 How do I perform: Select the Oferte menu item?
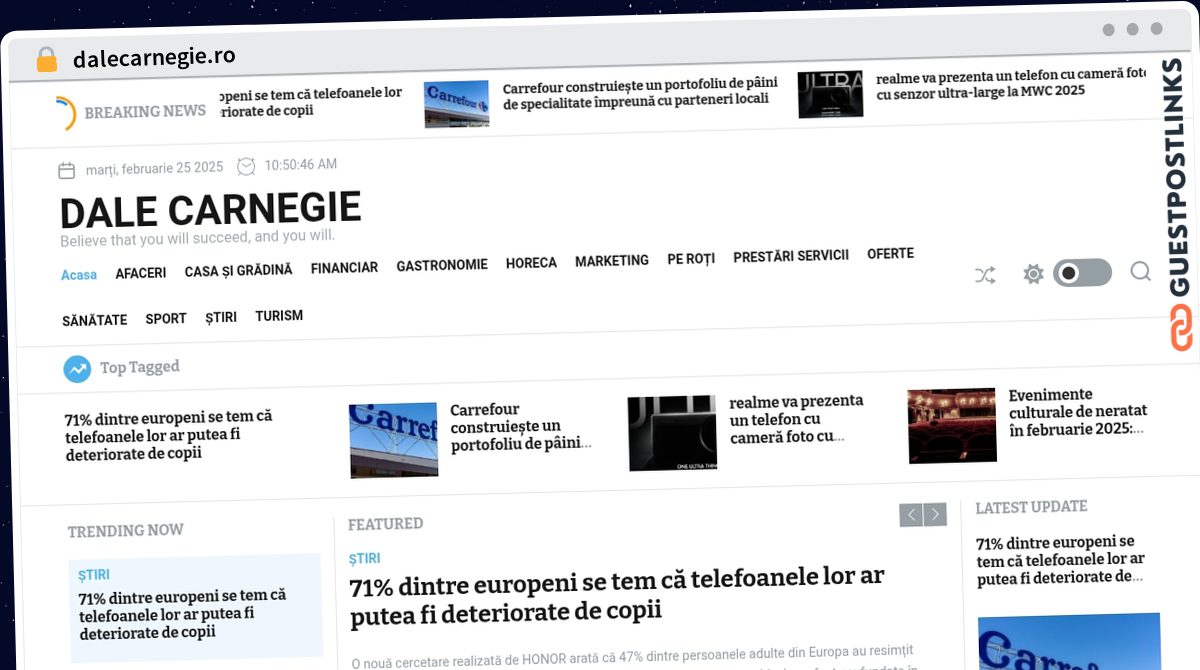pyautogui.click(x=890, y=254)
